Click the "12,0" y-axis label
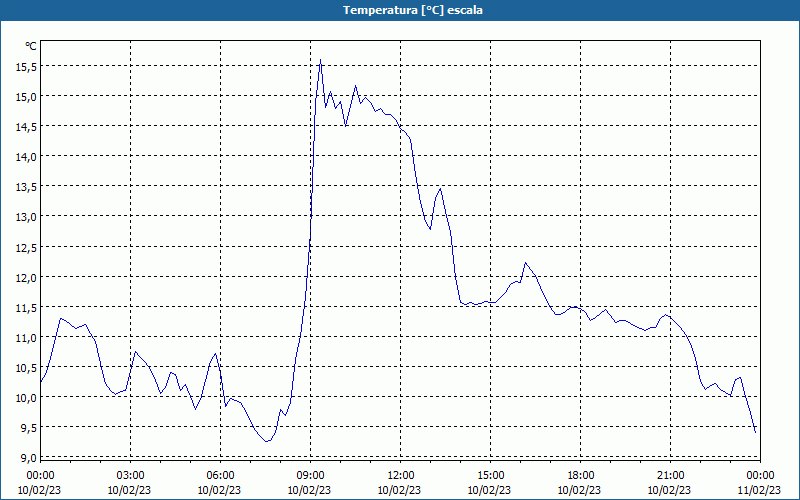This screenshot has height=500, width=800. point(27,277)
